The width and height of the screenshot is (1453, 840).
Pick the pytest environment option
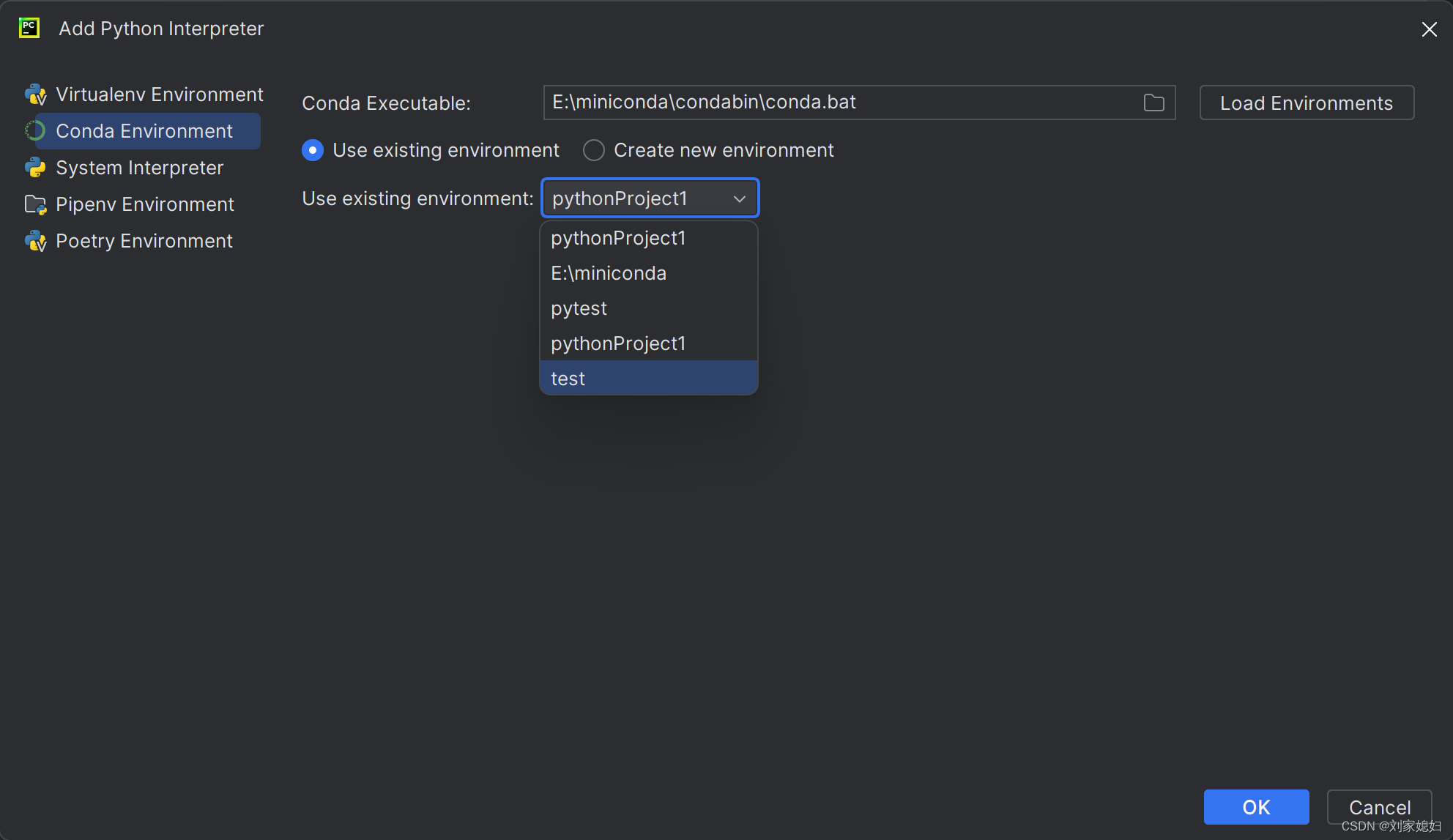point(579,308)
